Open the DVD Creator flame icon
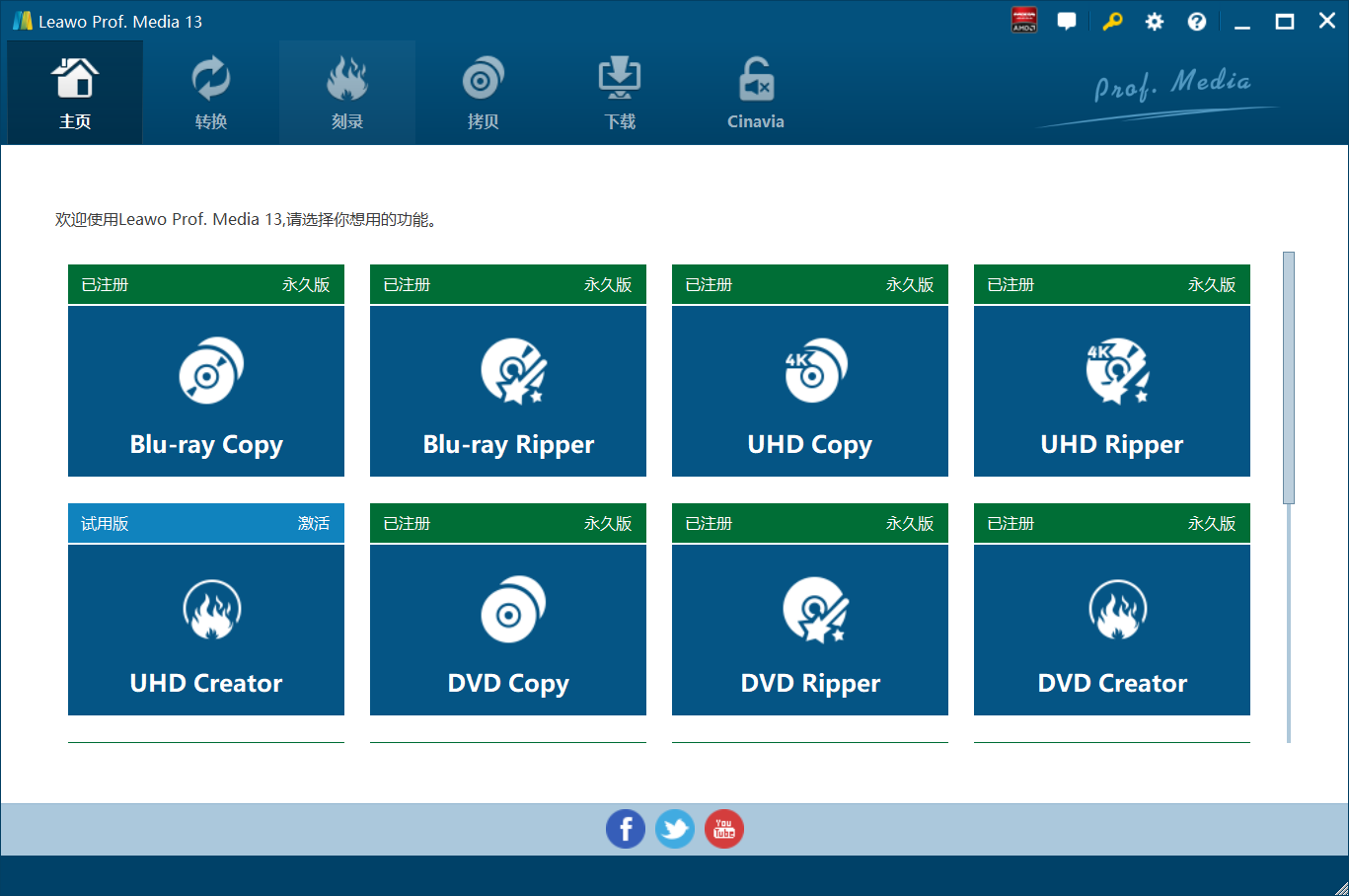The height and width of the screenshot is (896, 1349). point(1118,610)
